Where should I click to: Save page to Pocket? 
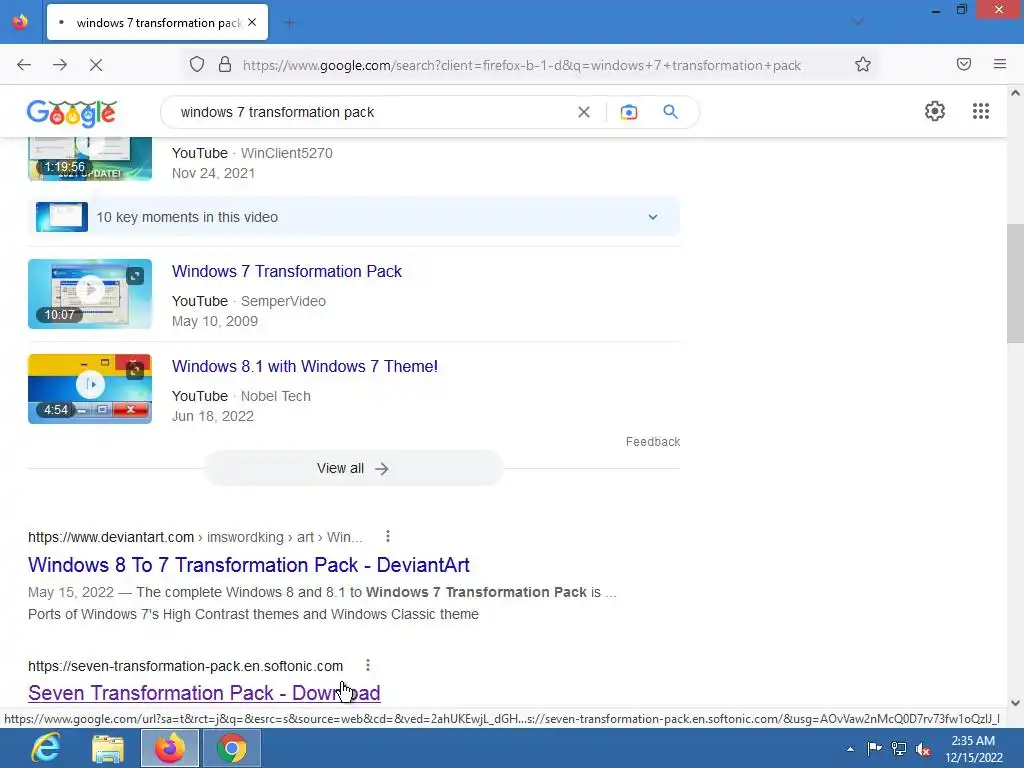[964, 64]
